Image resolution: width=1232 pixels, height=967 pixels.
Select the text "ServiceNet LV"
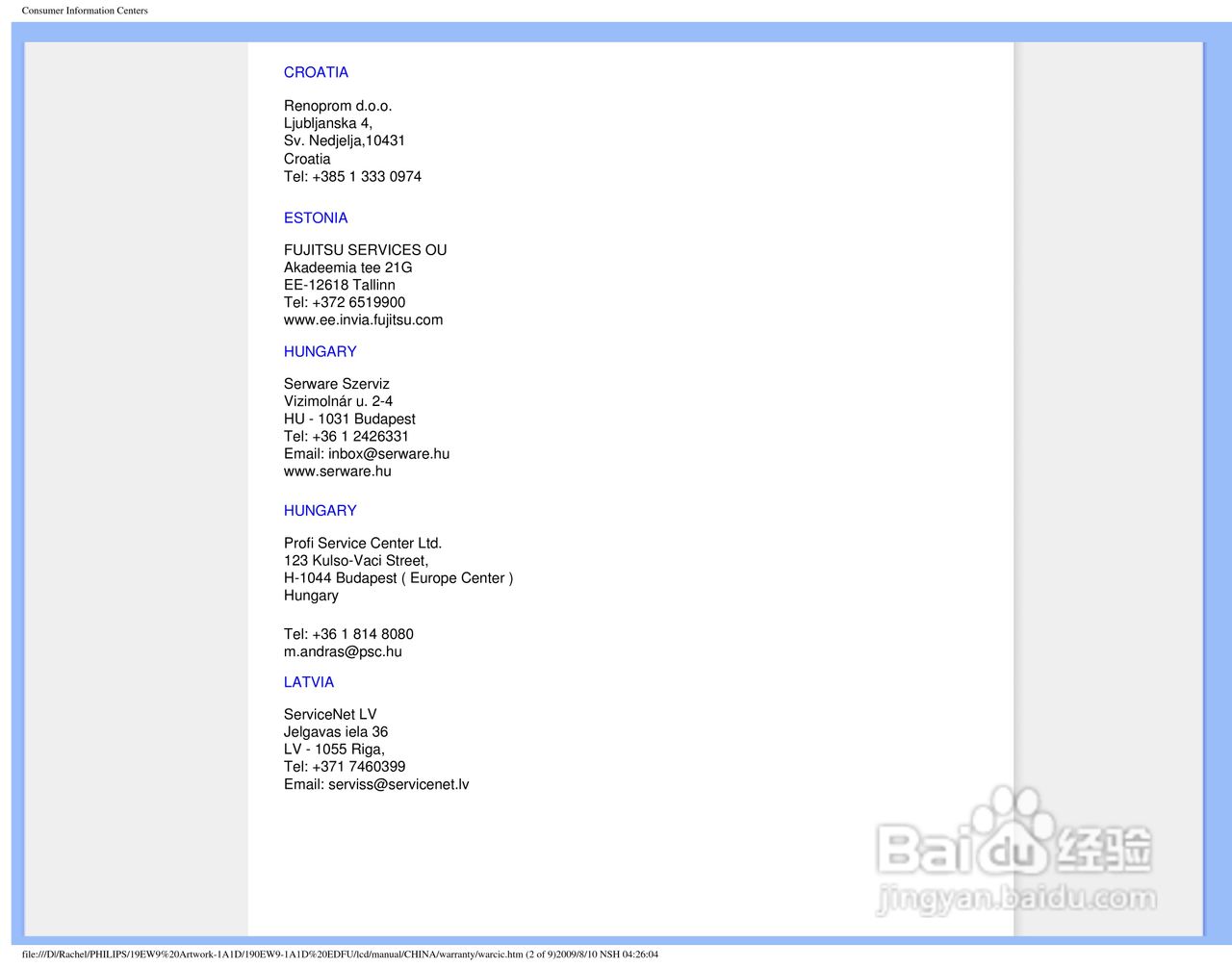[330, 714]
